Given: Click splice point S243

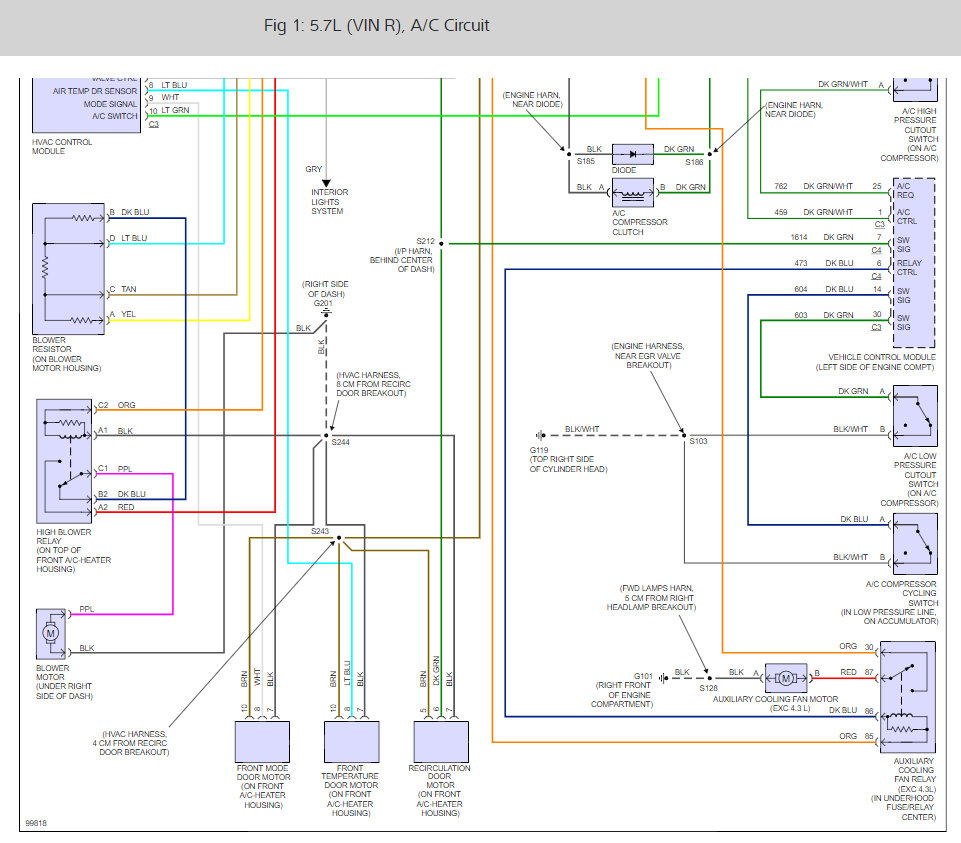Looking at the screenshot, I should pyautogui.click(x=339, y=538).
